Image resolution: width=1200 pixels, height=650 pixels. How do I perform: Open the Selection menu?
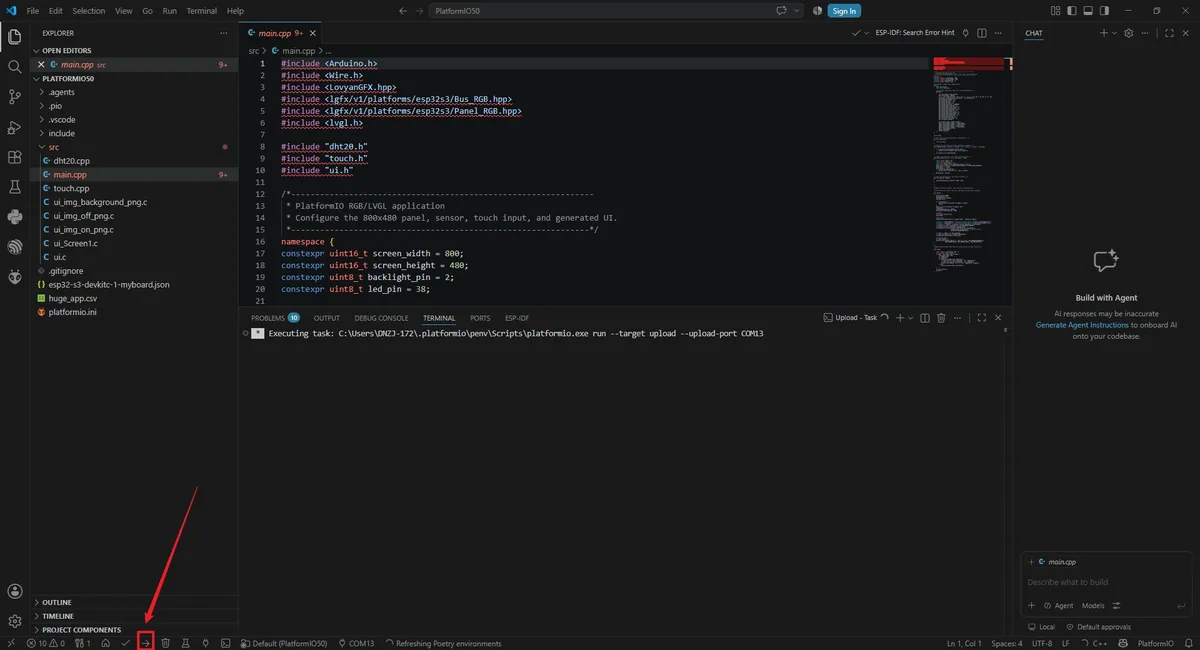(88, 11)
